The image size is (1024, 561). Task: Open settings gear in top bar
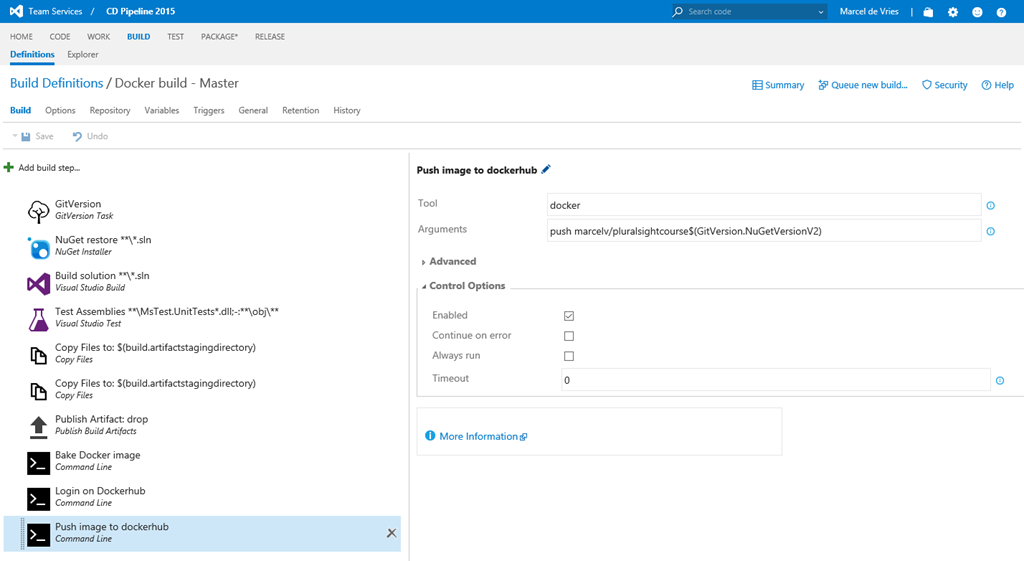(x=953, y=12)
